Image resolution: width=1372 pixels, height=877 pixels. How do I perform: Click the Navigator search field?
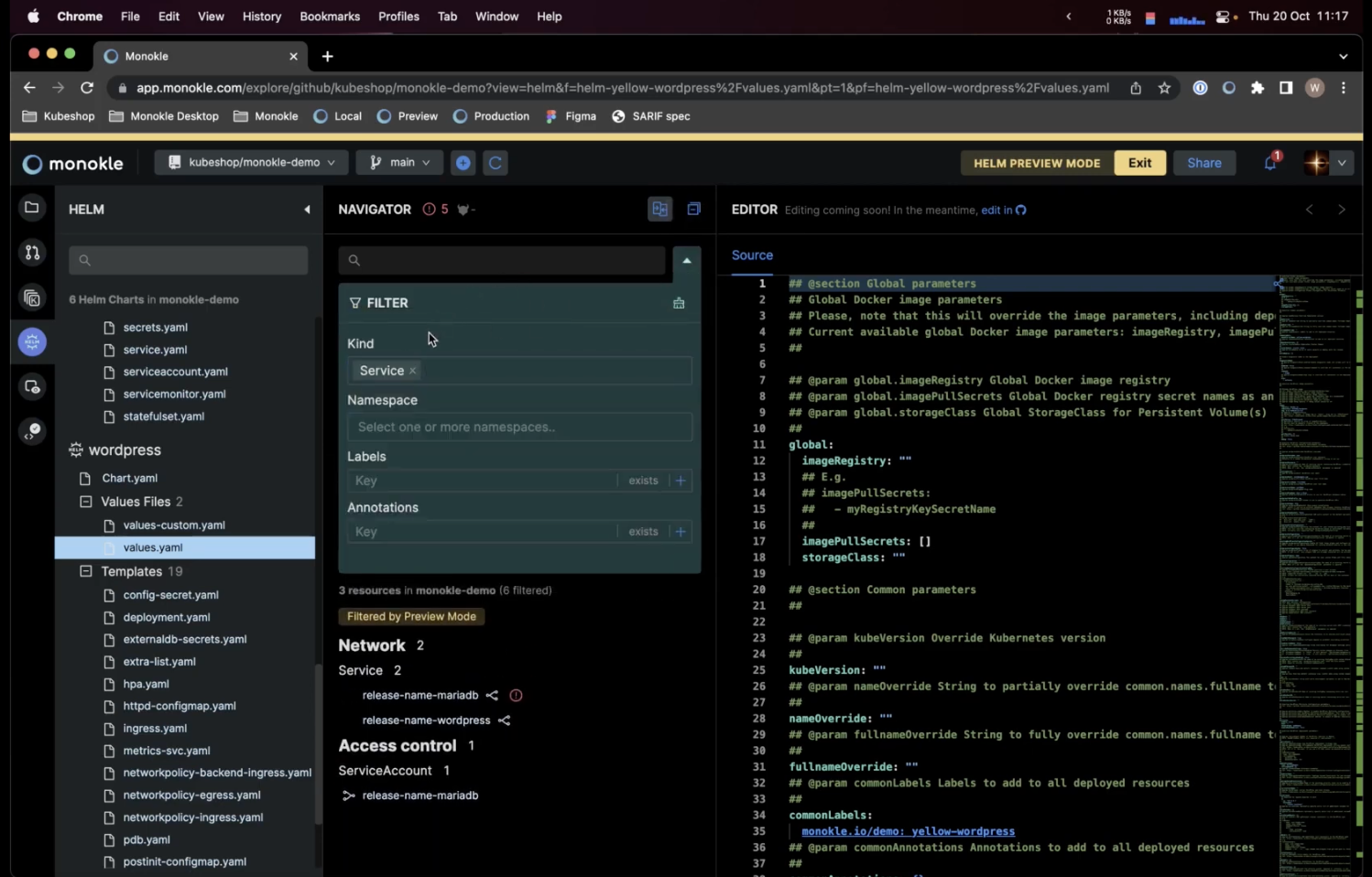[502, 261]
